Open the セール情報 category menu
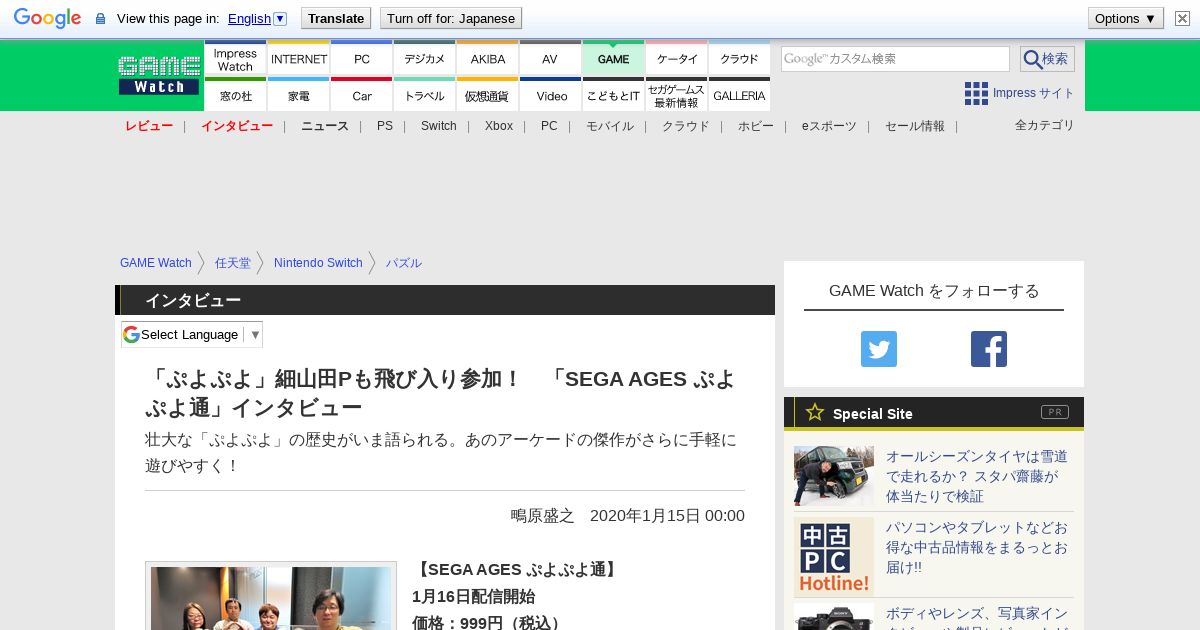Image resolution: width=1200 pixels, height=630 pixels. 915,126
